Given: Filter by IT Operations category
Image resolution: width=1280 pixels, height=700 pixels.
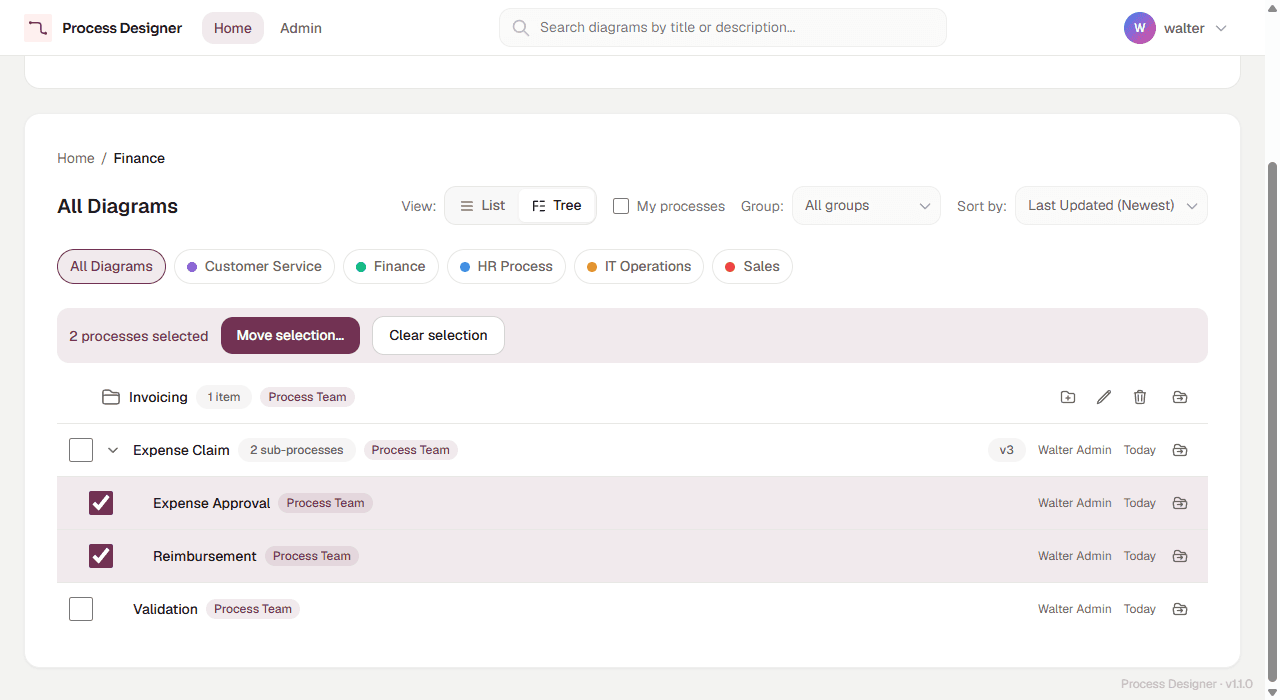Looking at the screenshot, I should (x=639, y=267).
